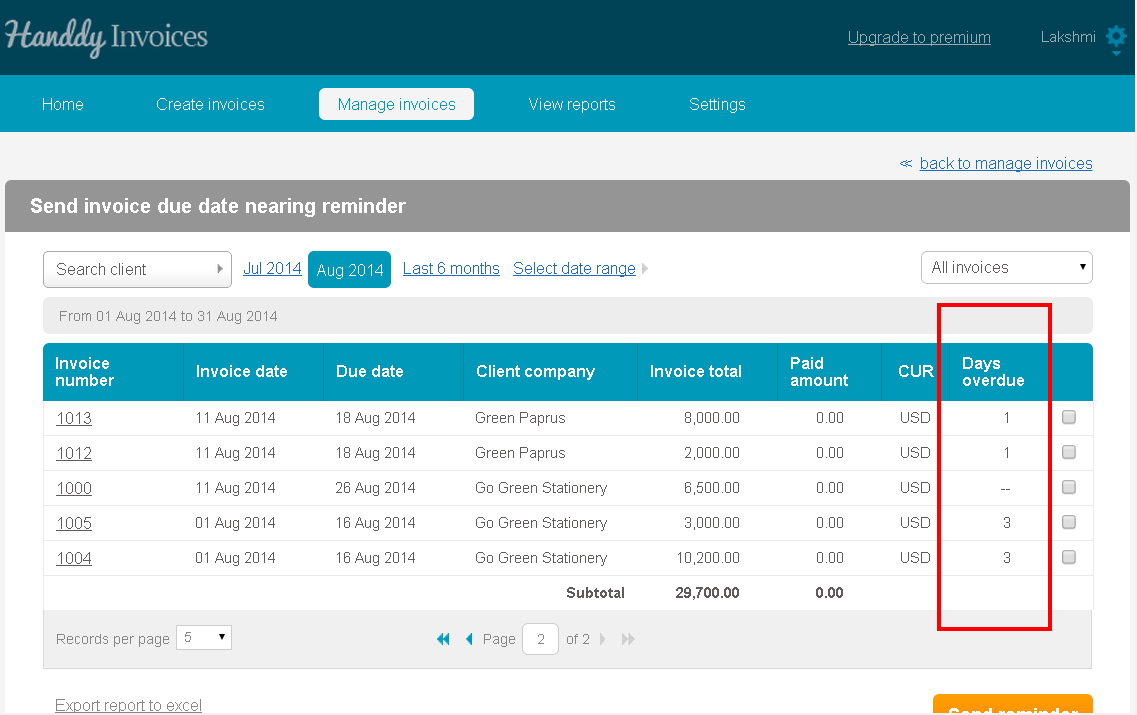Click the next page arrow
This screenshot has width=1137, height=715.
pos(603,639)
